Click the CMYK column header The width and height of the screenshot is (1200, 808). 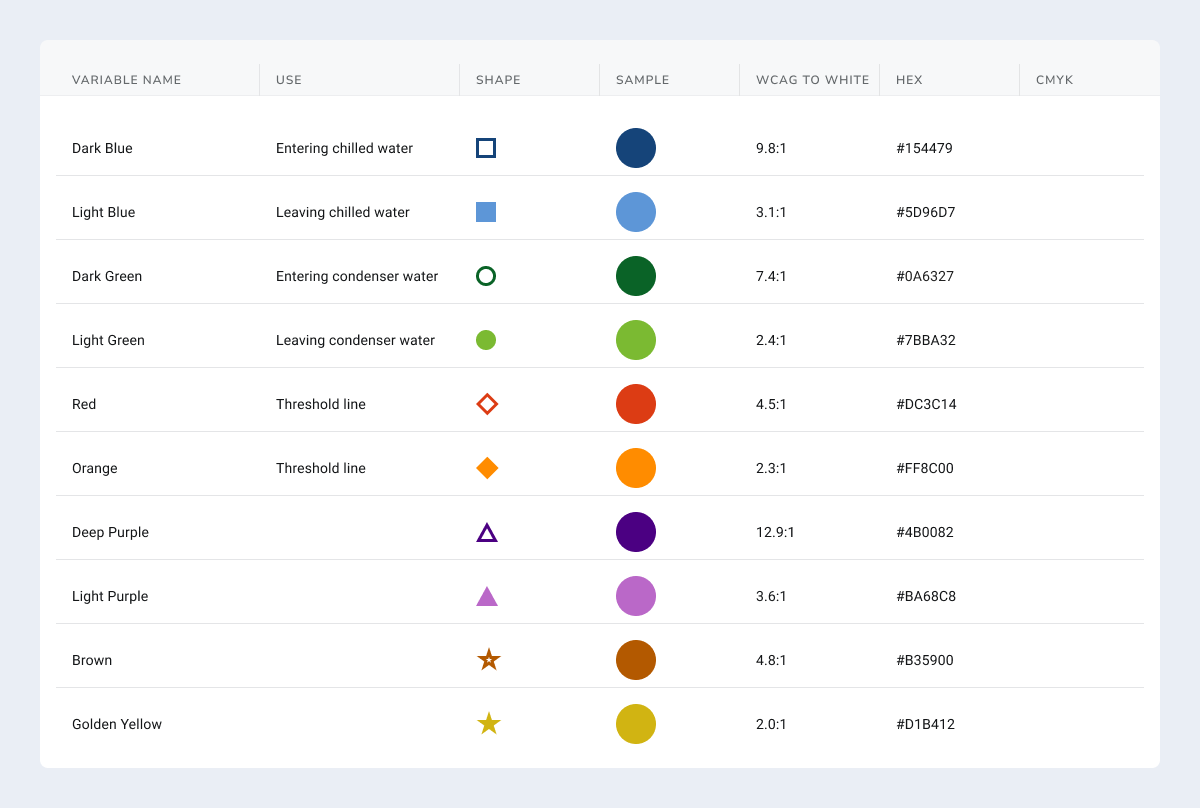point(1054,80)
